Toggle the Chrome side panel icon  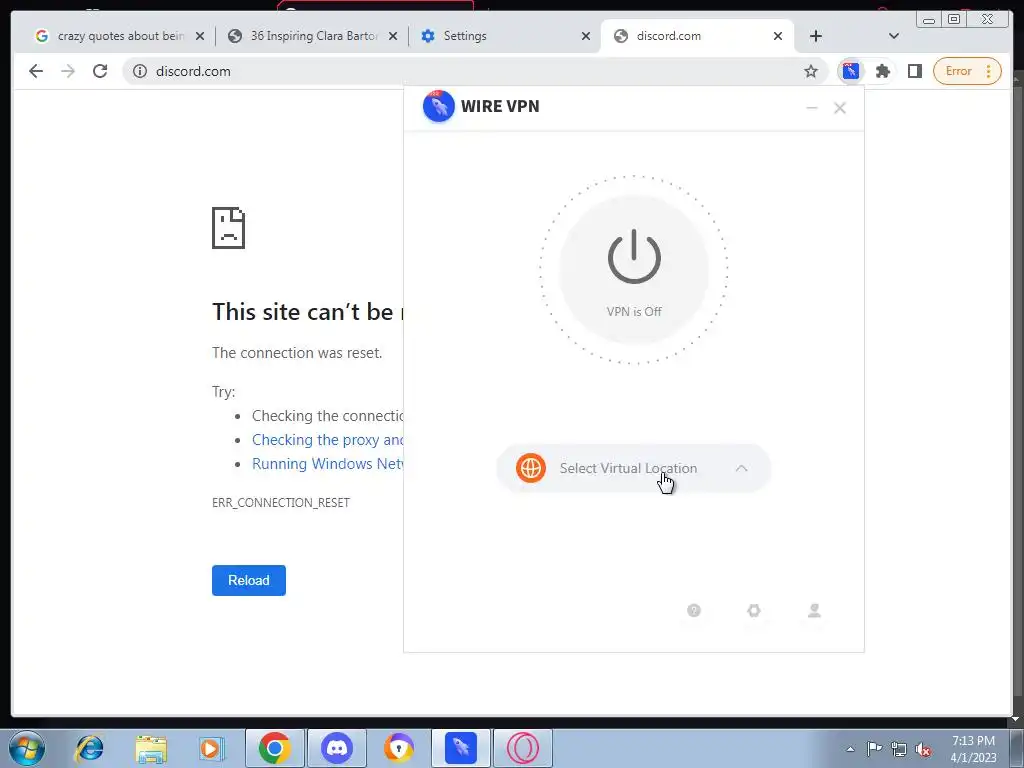(x=915, y=71)
